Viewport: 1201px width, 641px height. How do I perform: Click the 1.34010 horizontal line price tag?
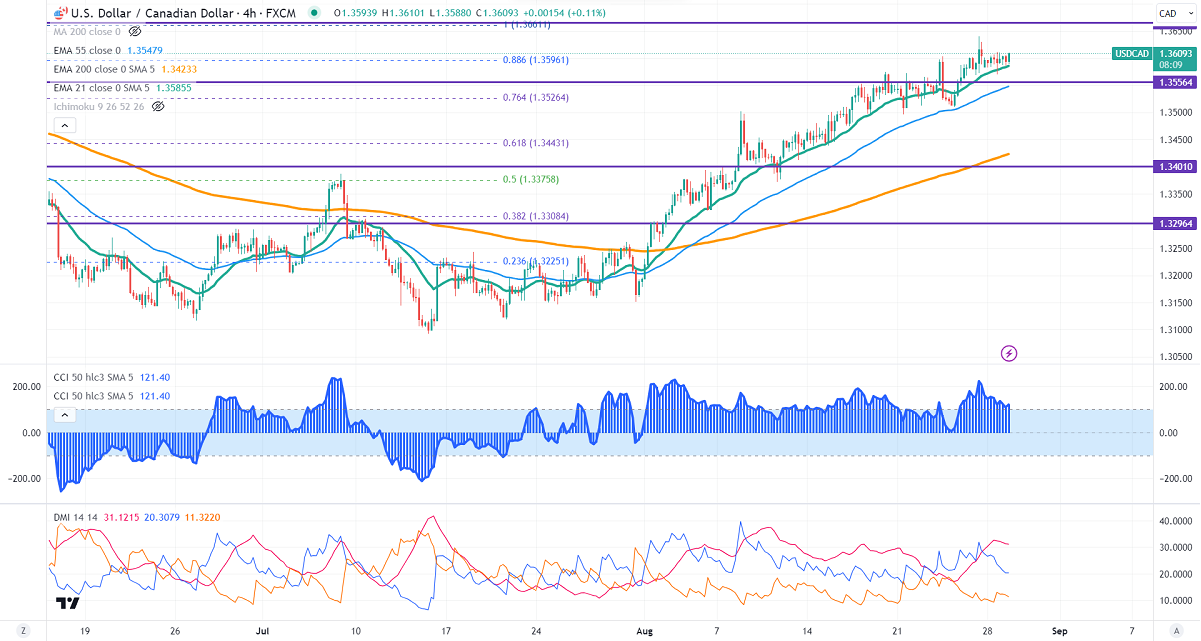1174,167
